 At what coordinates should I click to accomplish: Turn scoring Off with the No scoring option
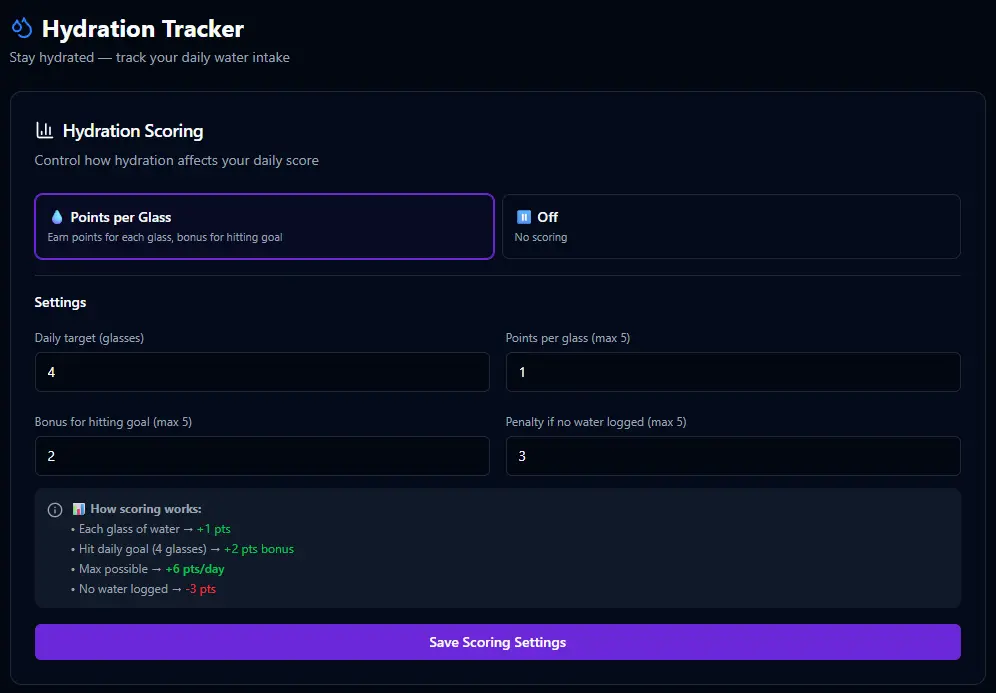pyautogui.click(x=730, y=227)
